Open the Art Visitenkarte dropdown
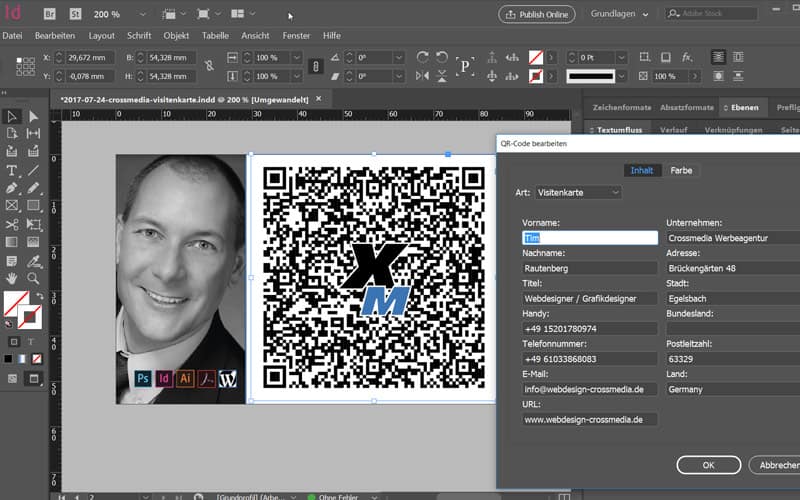The width and height of the screenshot is (800, 500). (578, 192)
